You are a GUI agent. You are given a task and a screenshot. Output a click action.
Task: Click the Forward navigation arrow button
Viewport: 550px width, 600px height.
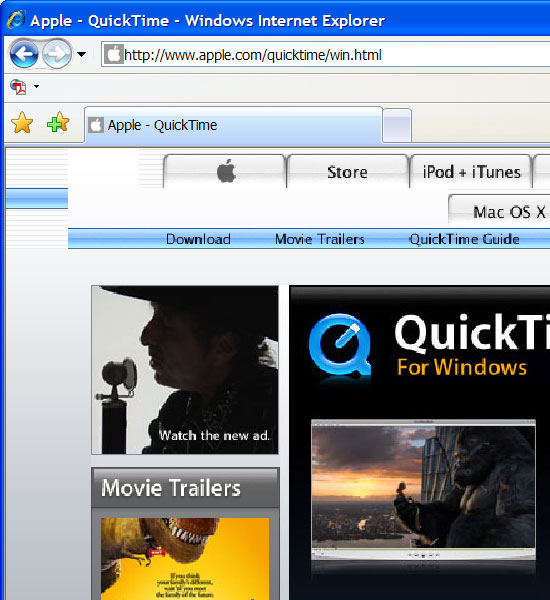57,54
